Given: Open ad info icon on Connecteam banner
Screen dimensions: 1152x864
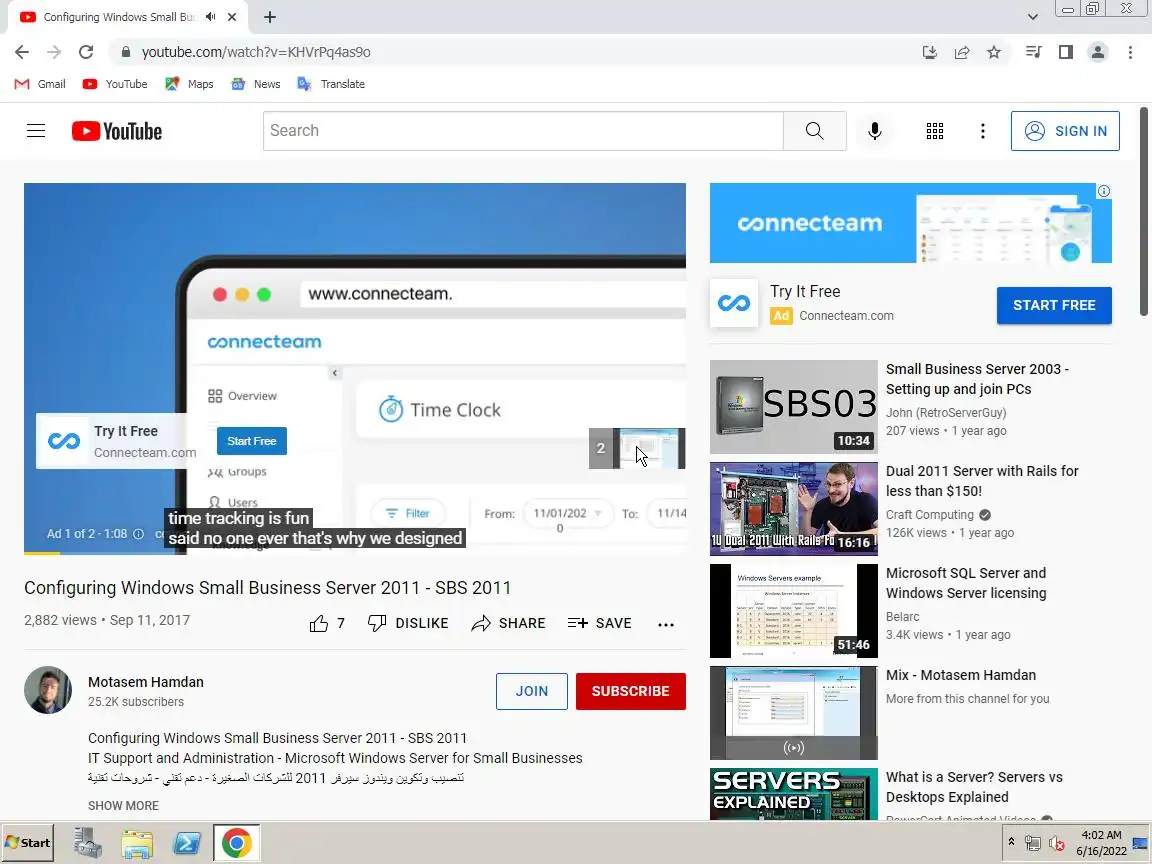Looking at the screenshot, I should (x=1104, y=191).
